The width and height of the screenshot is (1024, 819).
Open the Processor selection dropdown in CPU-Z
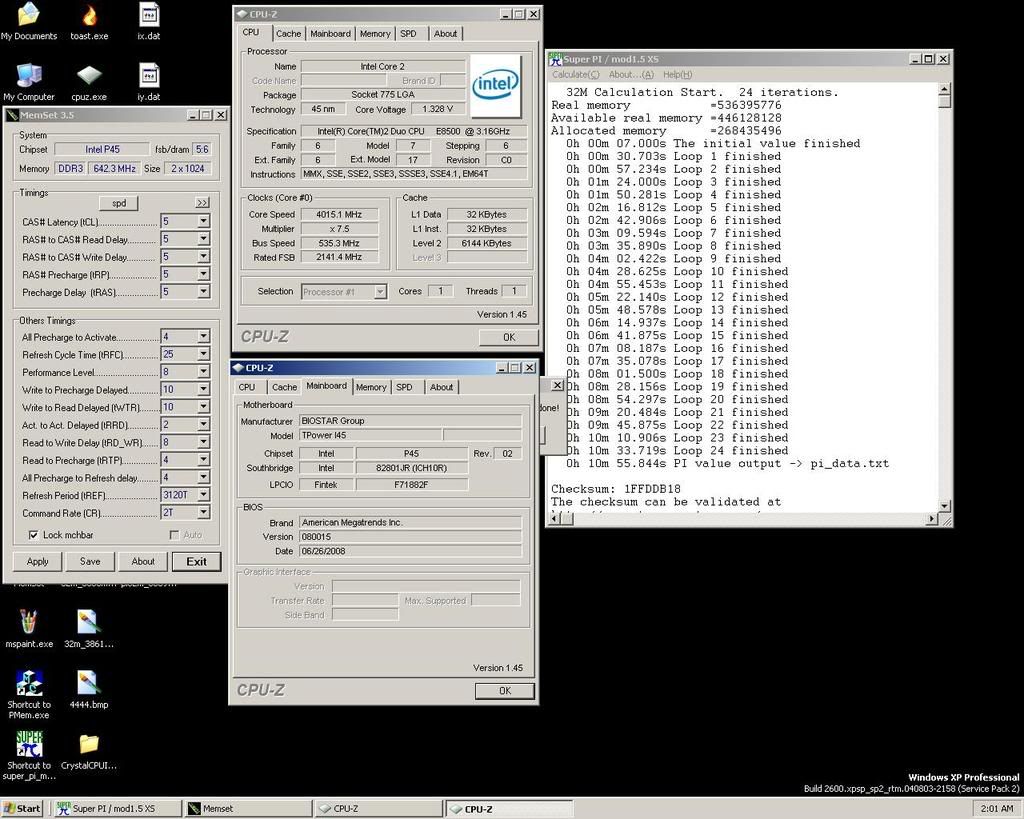tap(381, 292)
